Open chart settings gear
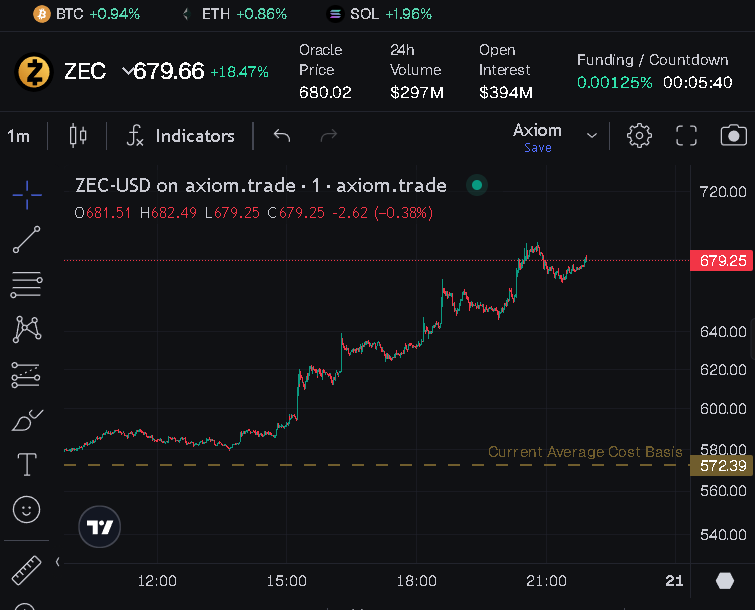This screenshot has height=610, width=755. click(639, 136)
